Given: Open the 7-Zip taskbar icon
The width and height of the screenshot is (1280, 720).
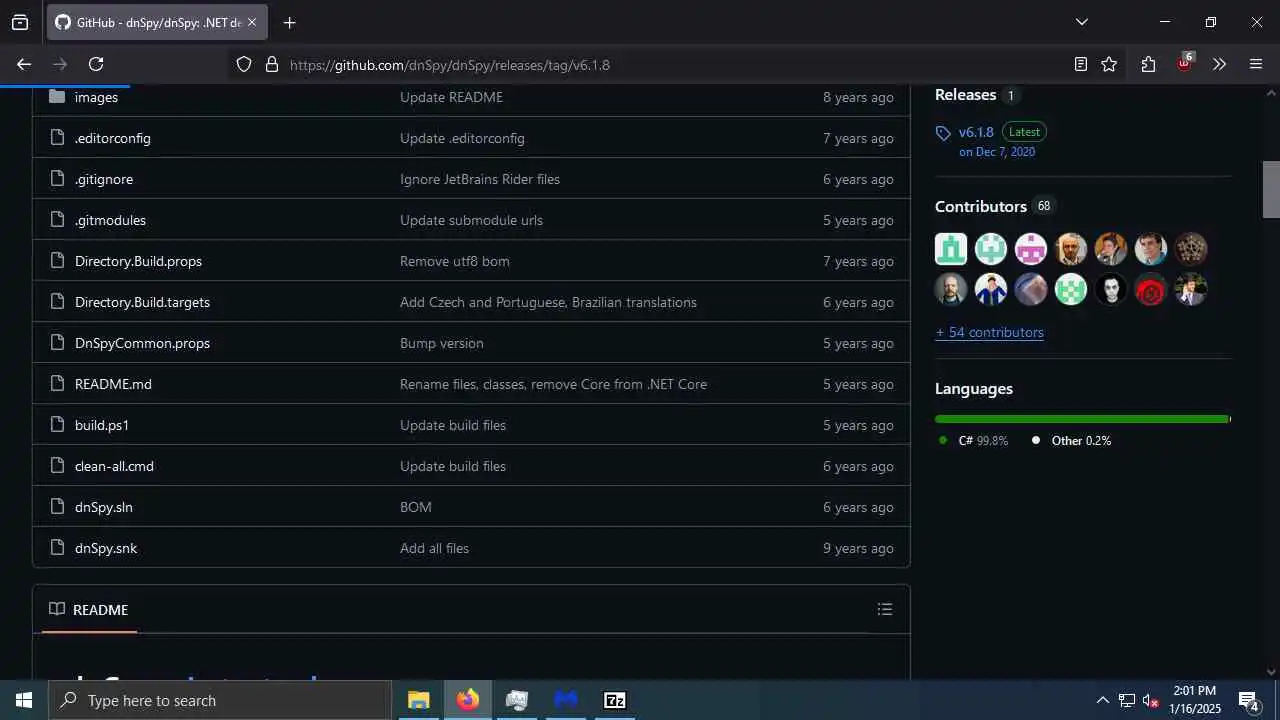Looking at the screenshot, I should point(615,700).
